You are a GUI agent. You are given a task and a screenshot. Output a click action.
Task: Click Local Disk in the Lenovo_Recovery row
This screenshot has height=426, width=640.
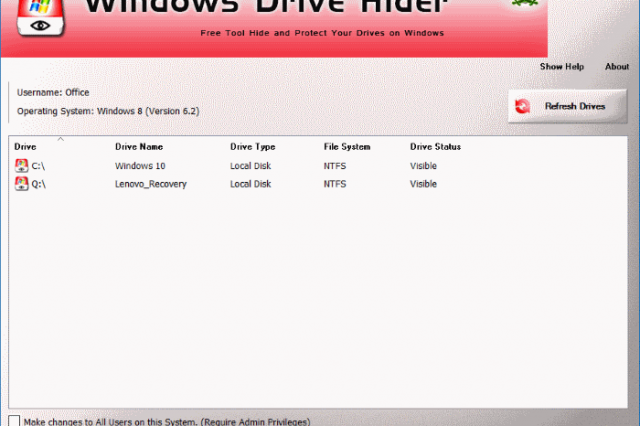click(x=251, y=184)
